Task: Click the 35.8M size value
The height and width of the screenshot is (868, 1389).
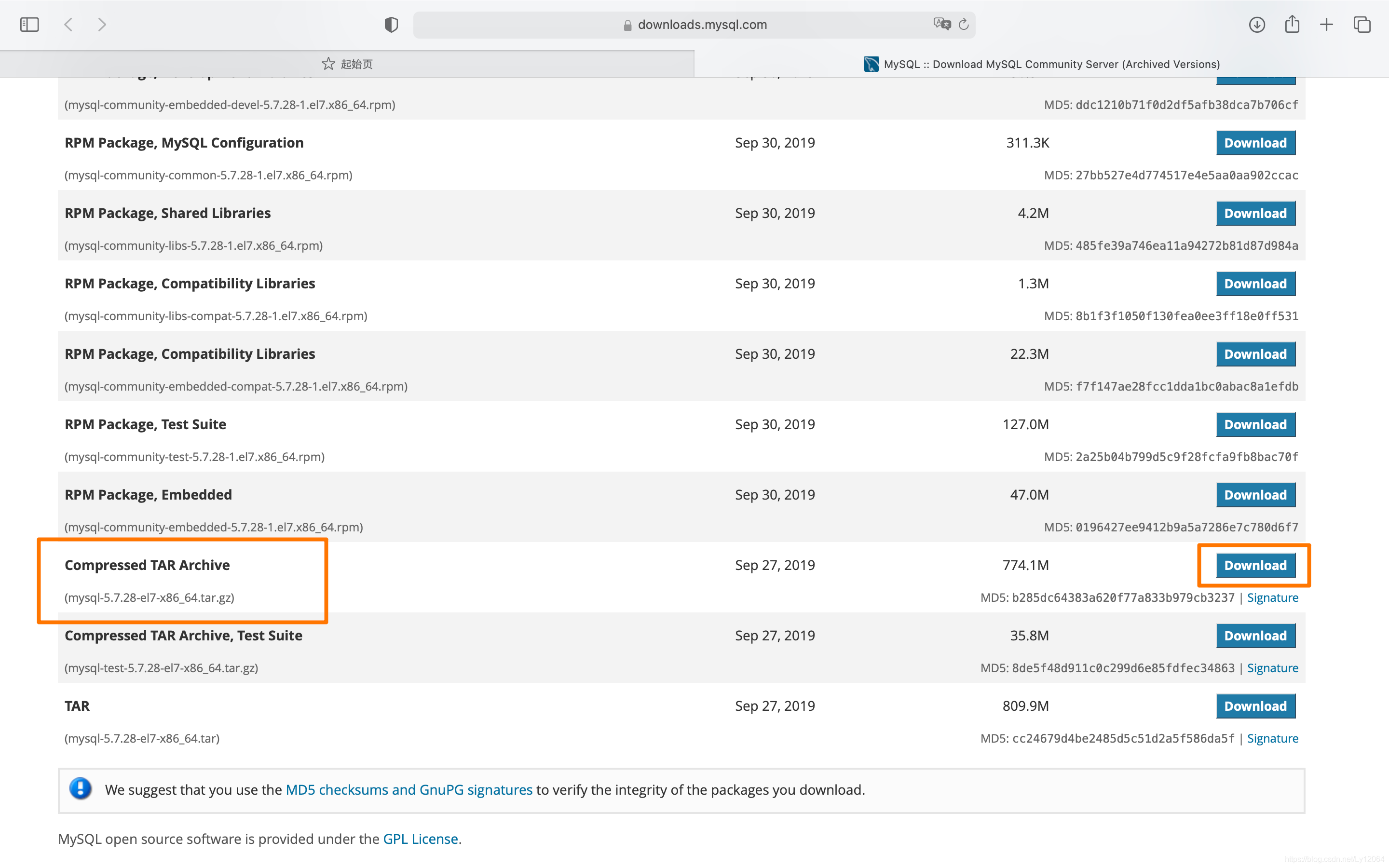Action: (1029, 636)
